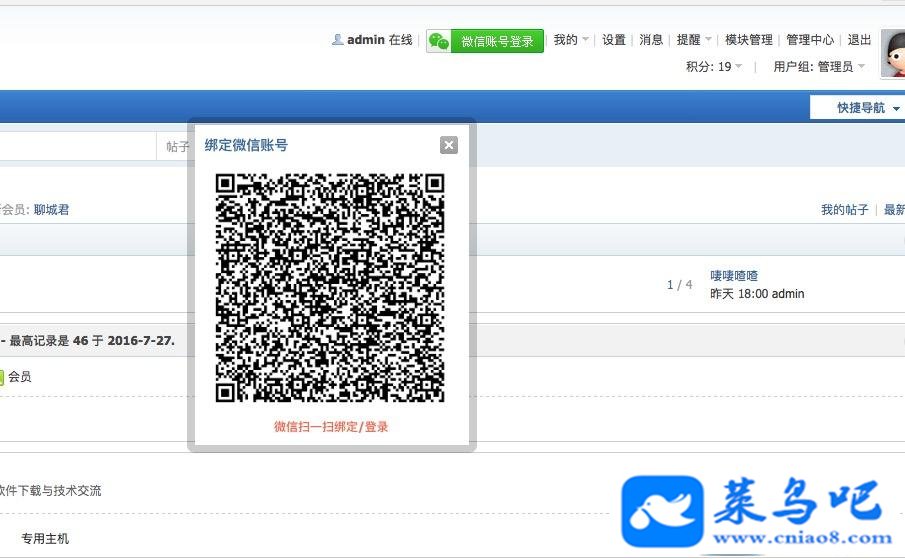Open 消息 in the top navigation
The height and width of the screenshot is (559, 905).
click(x=650, y=40)
